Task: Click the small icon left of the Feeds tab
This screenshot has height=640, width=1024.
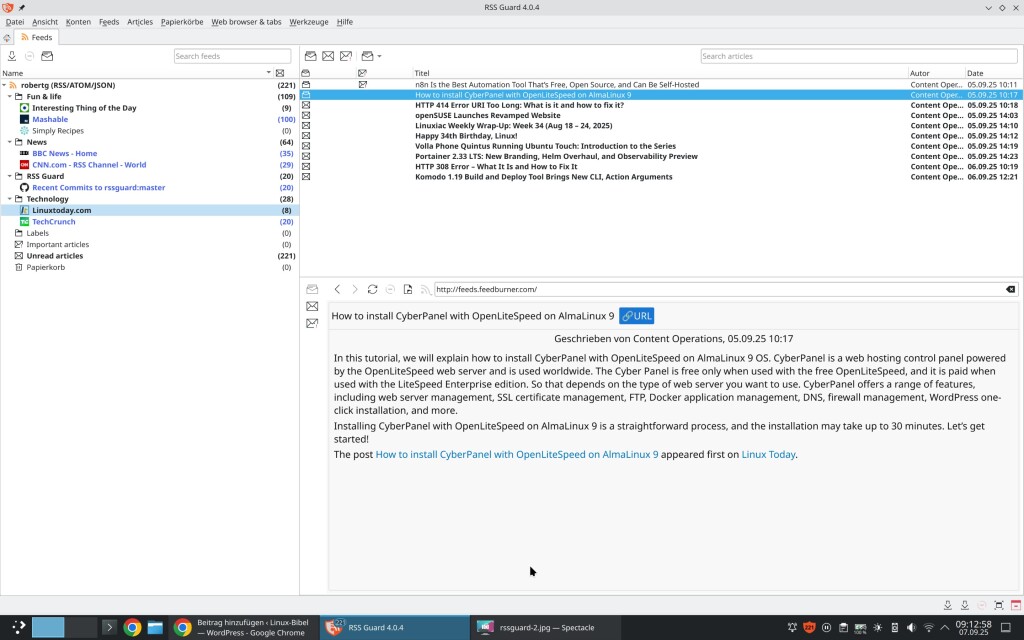Action: click(7, 38)
